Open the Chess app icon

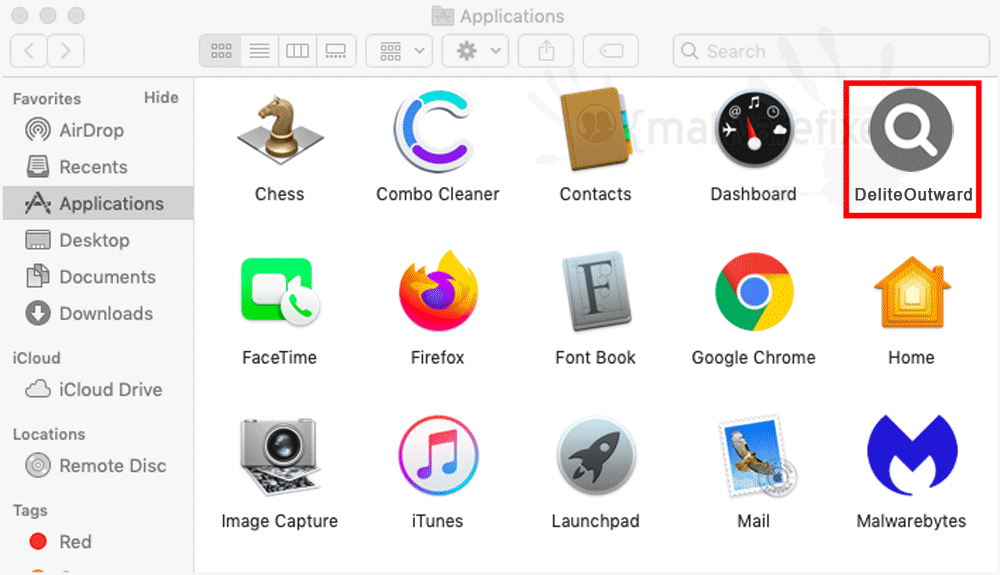tap(279, 129)
